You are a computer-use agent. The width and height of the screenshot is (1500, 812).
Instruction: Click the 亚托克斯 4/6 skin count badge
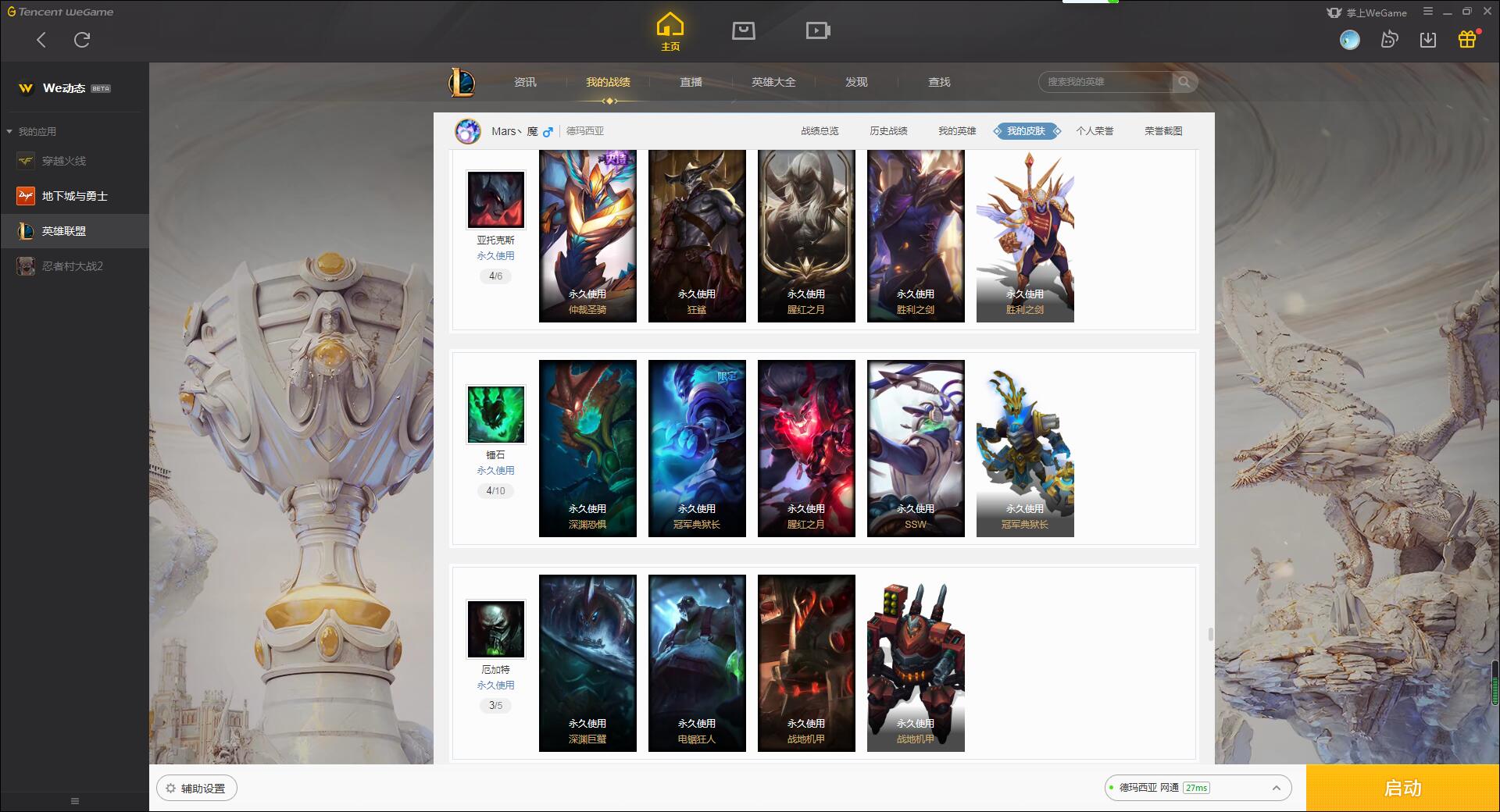pyautogui.click(x=495, y=276)
